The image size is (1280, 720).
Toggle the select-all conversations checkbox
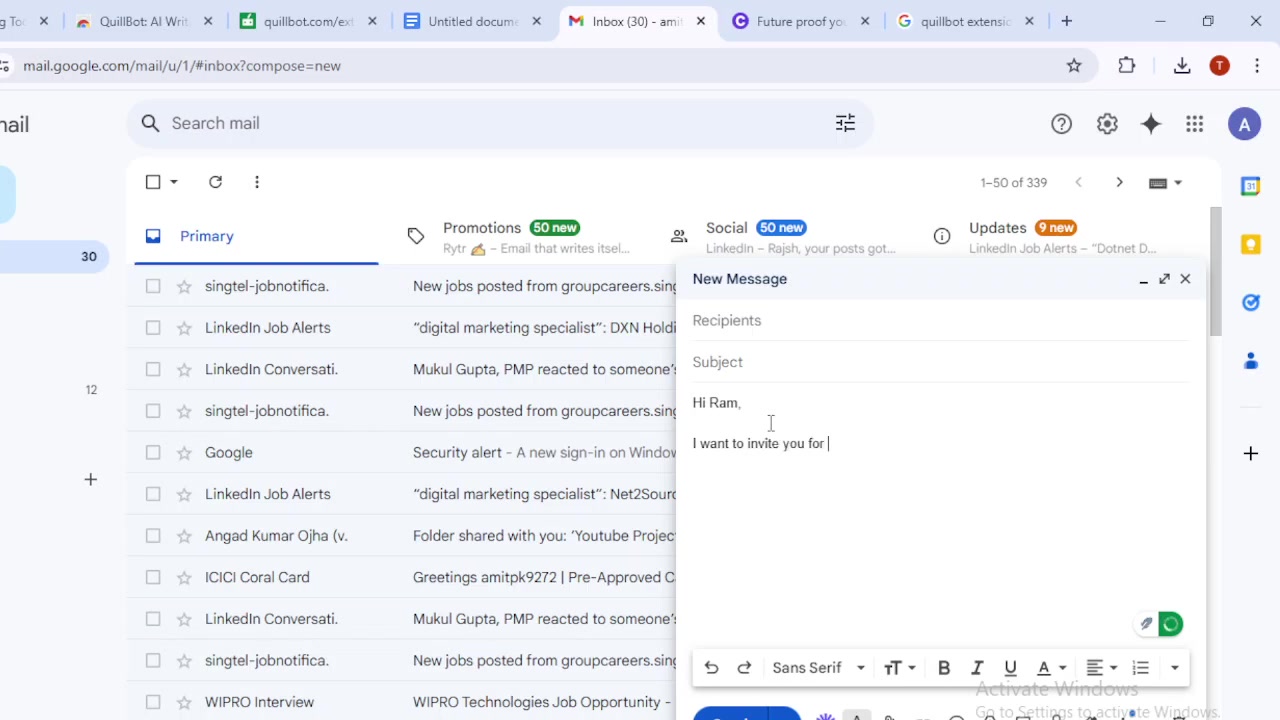(153, 182)
